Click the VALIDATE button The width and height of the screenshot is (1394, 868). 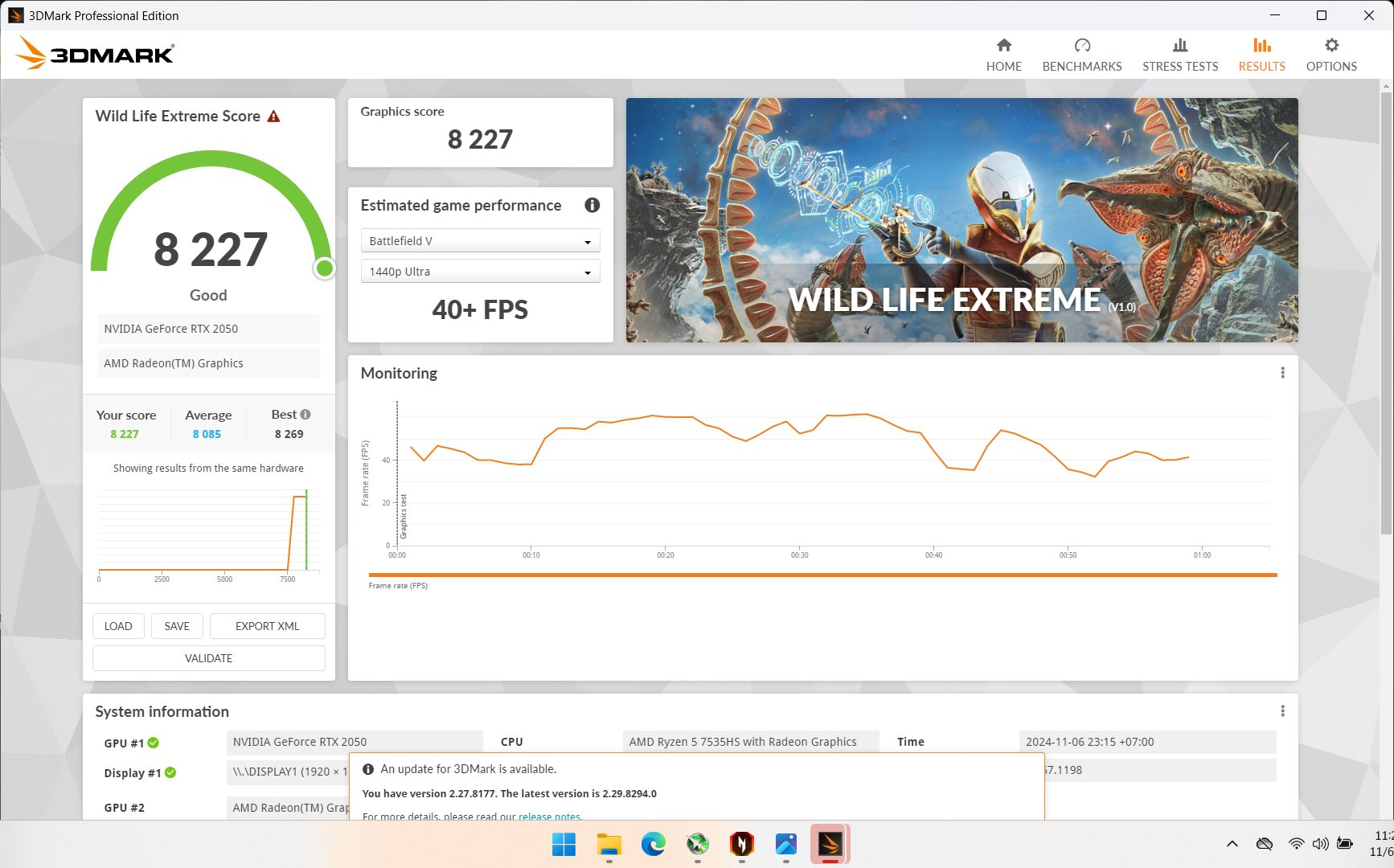click(208, 658)
